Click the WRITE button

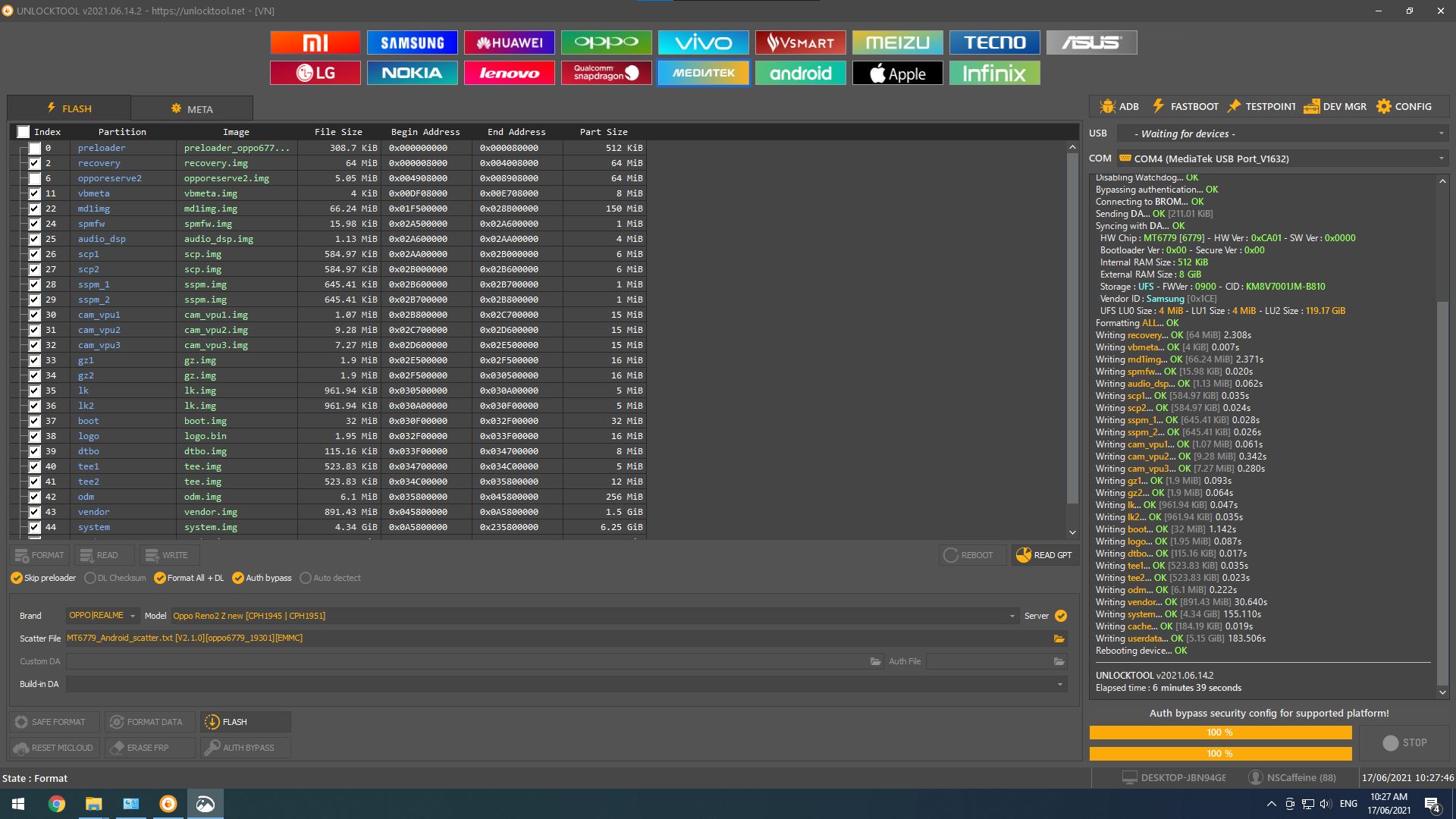[171, 555]
